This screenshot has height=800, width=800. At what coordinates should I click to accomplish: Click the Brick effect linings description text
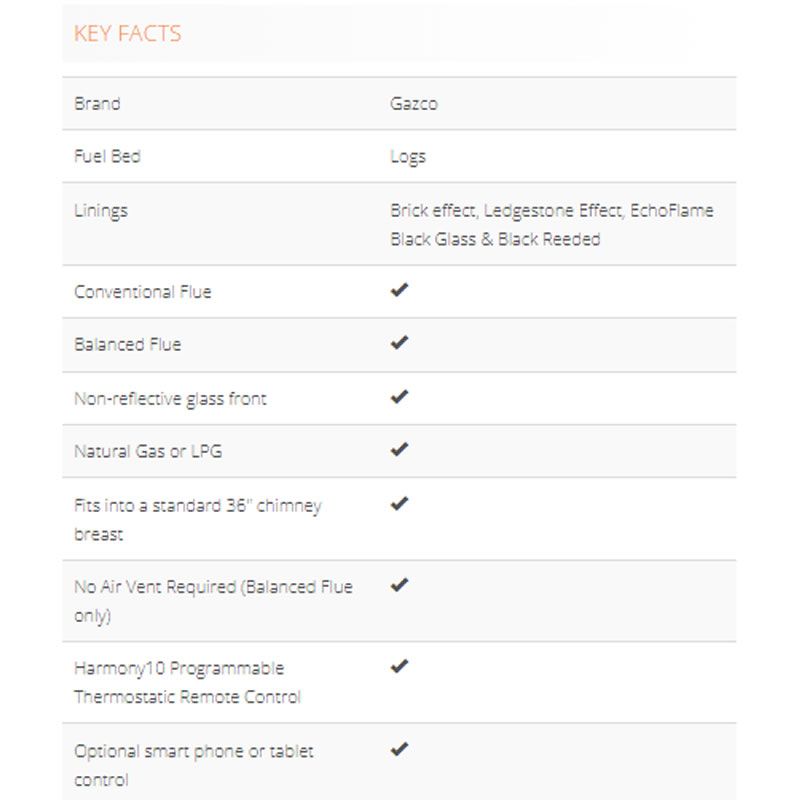552,225
